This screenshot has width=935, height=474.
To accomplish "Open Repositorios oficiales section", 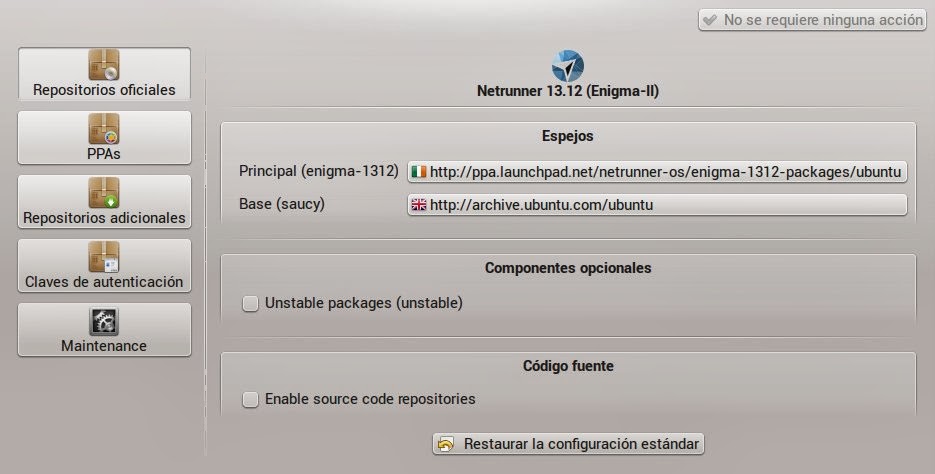I will [x=104, y=73].
